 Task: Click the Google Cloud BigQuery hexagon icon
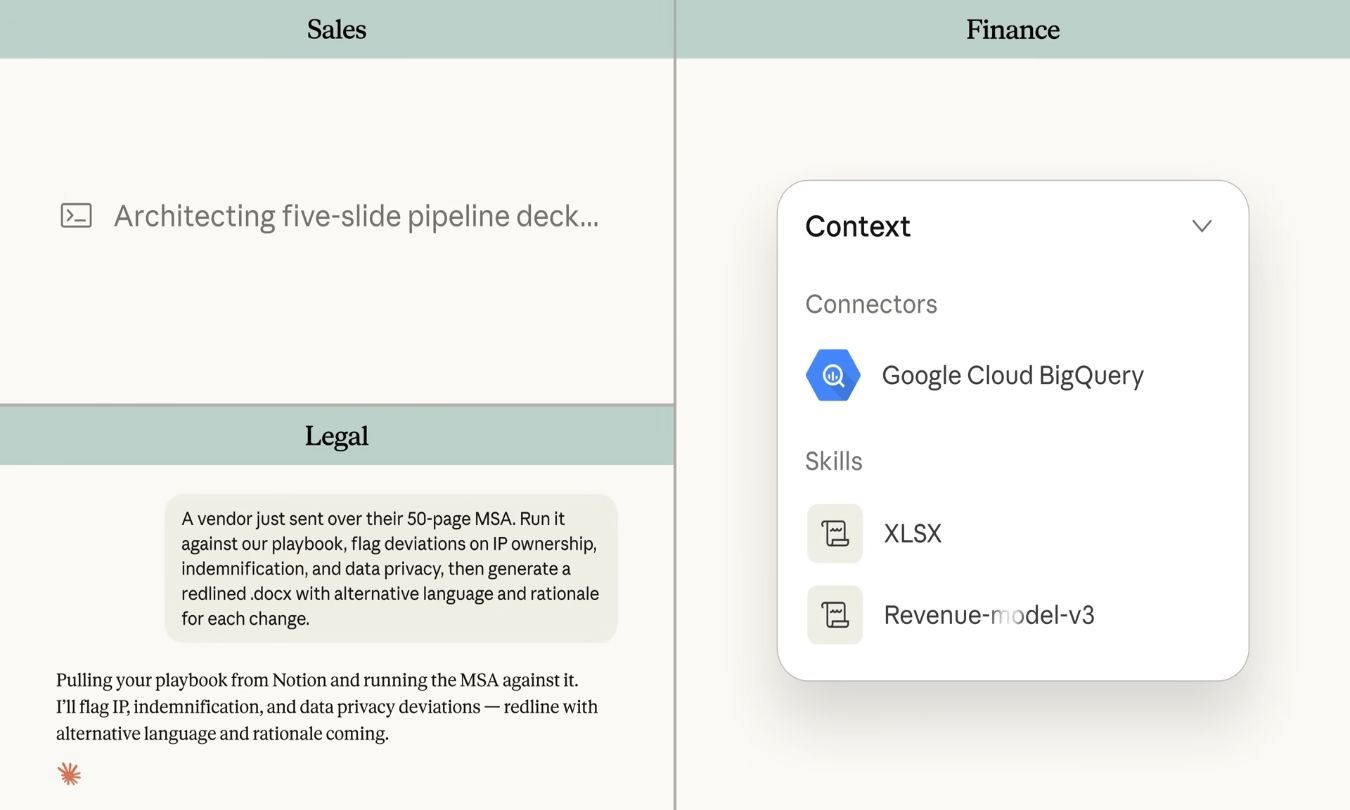click(833, 375)
